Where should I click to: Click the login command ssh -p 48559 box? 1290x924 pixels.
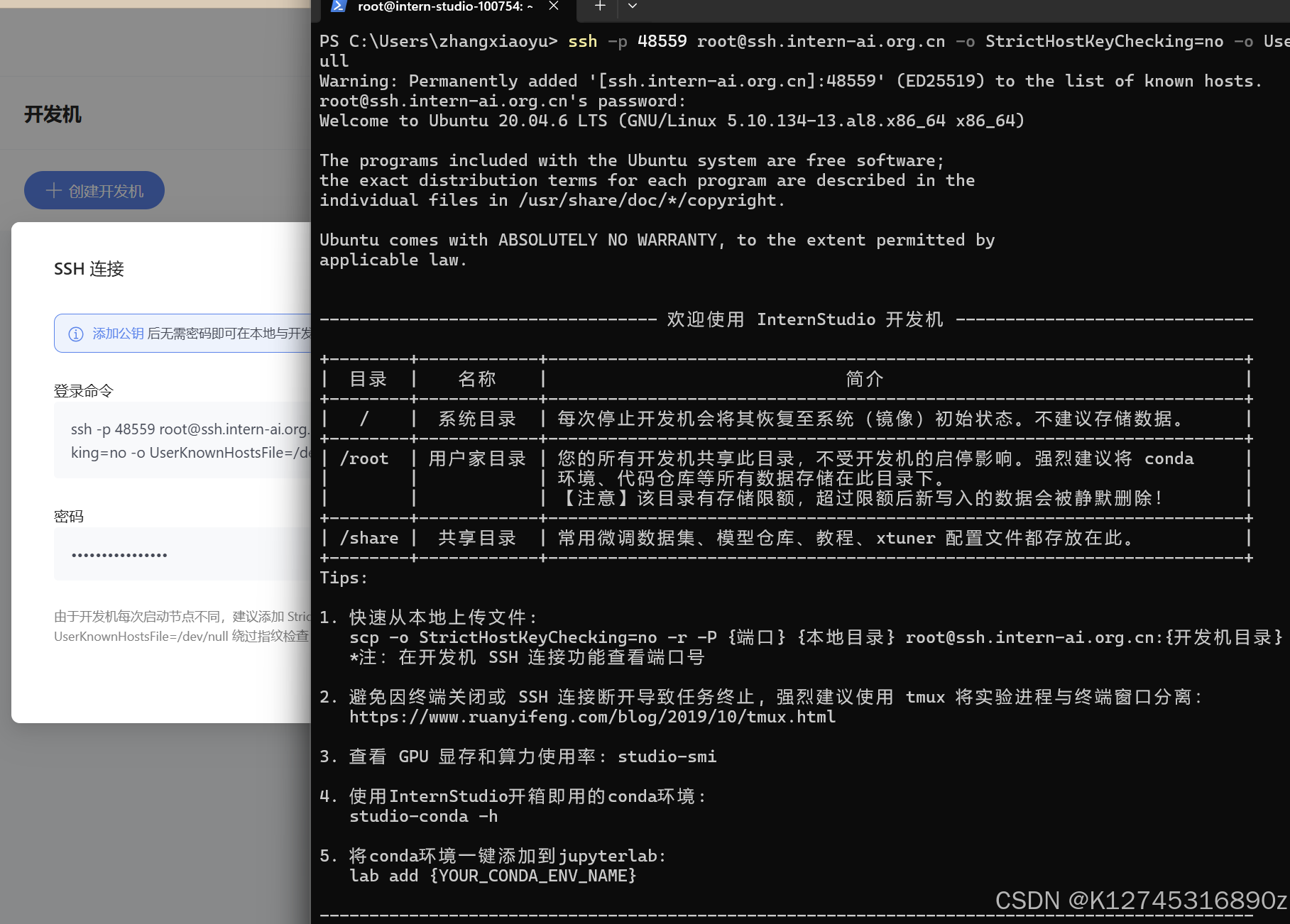(x=182, y=440)
